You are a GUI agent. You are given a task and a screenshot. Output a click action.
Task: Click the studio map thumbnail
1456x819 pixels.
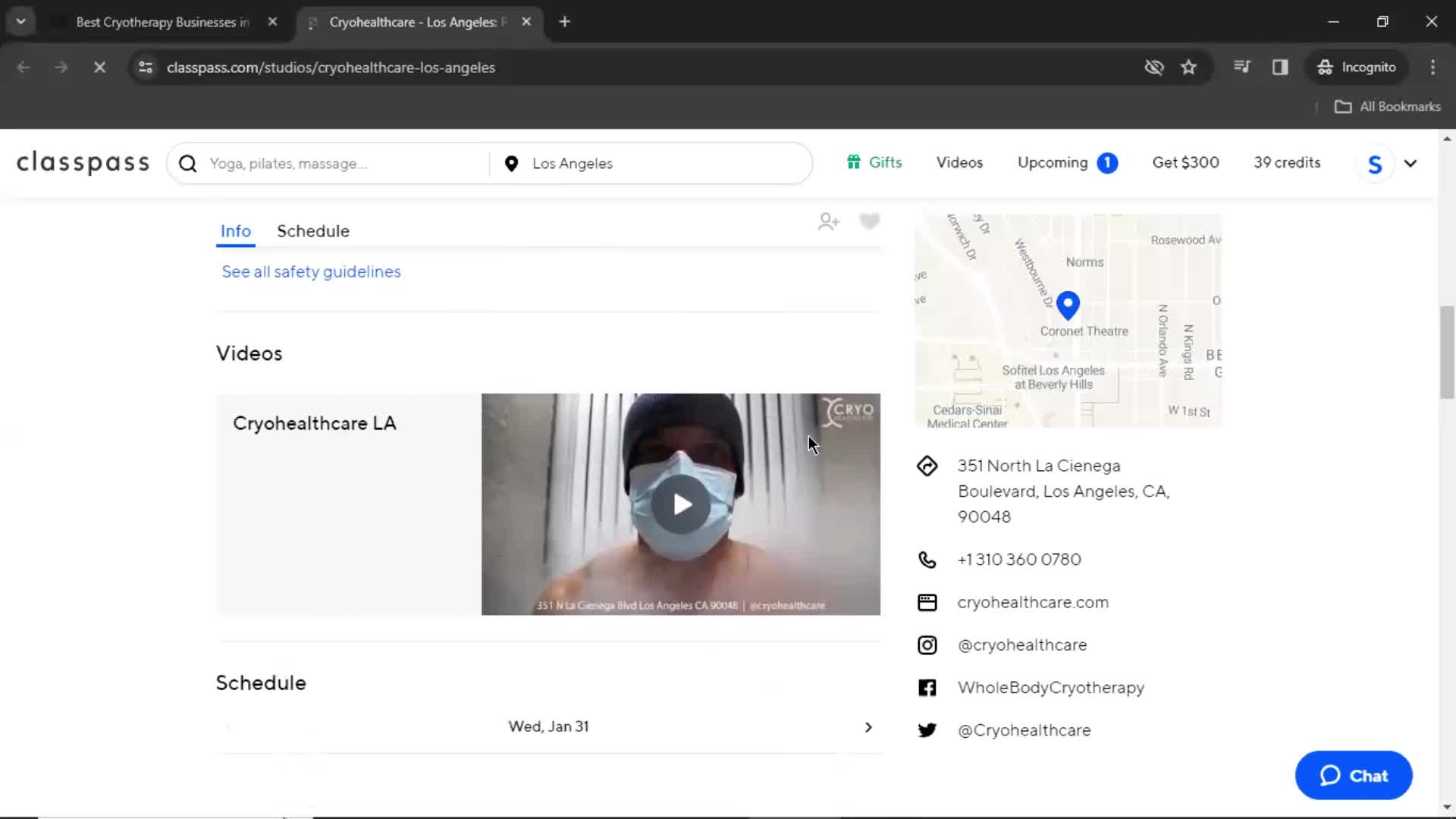(x=1068, y=321)
